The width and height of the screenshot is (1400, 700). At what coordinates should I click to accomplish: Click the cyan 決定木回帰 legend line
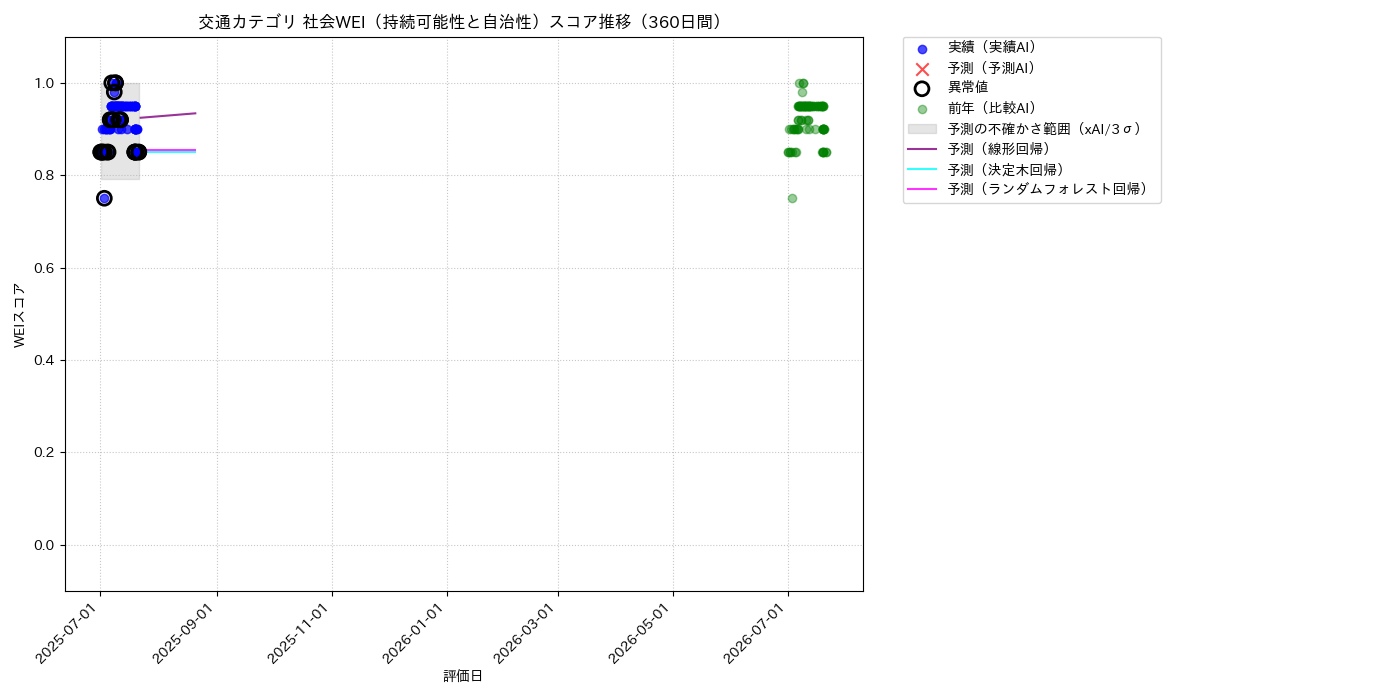[x=922, y=169]
